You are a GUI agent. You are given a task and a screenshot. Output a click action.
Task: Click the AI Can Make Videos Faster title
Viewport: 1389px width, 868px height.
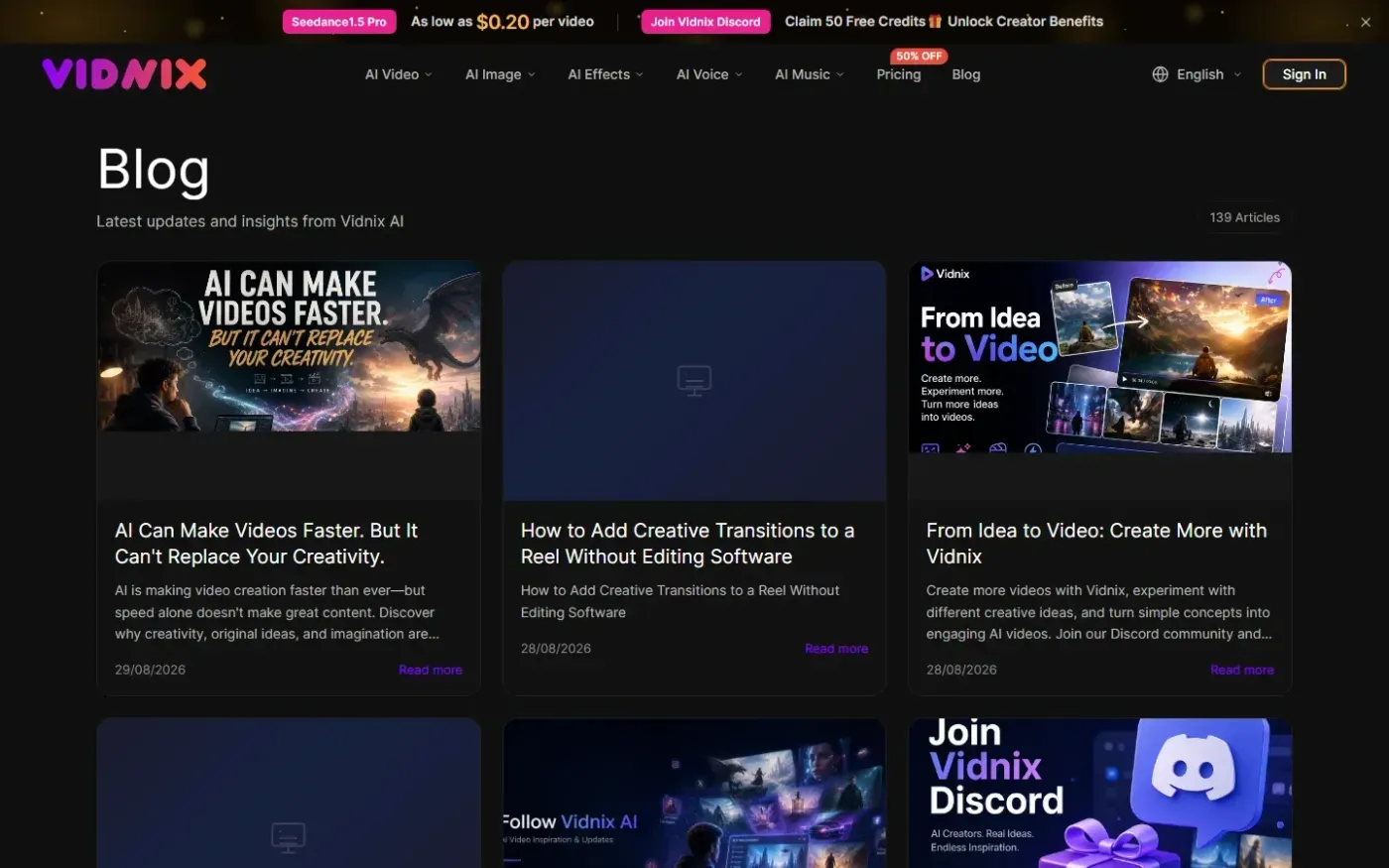click(266, 544)
